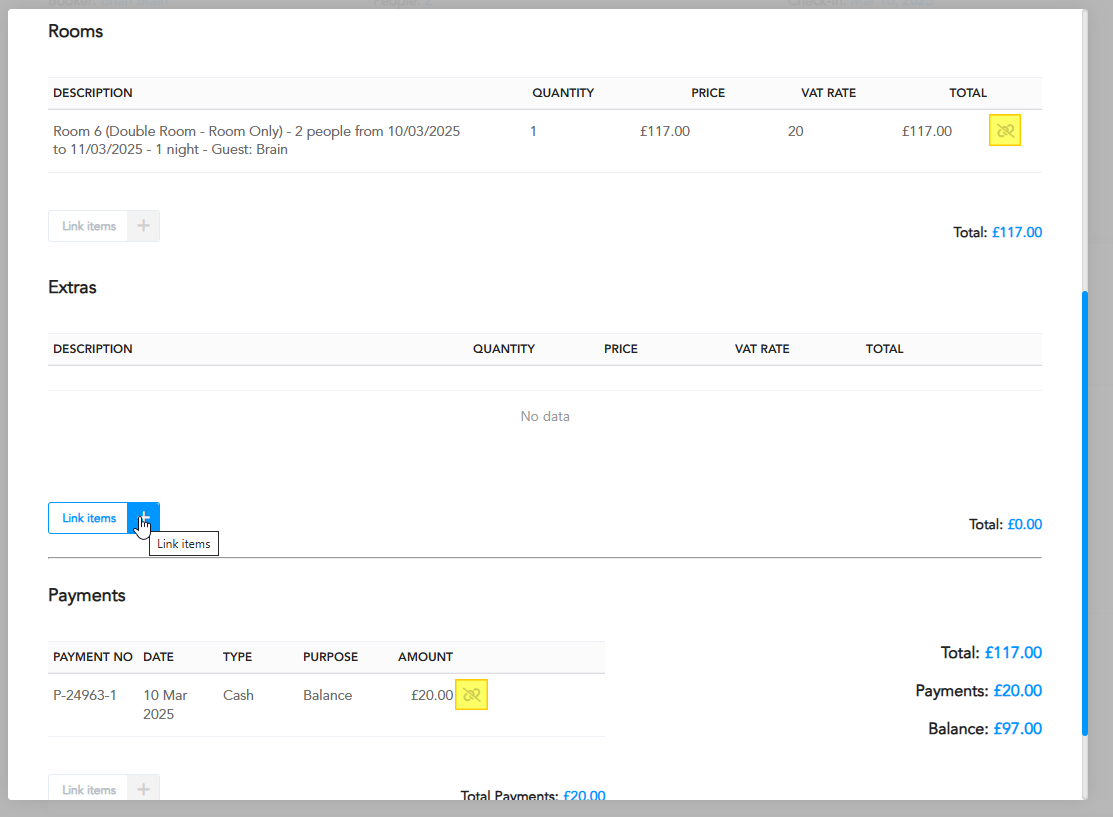The image size is (1113, 817).
Task: Click Link items button in Extras
Action: tap(89, 518)
